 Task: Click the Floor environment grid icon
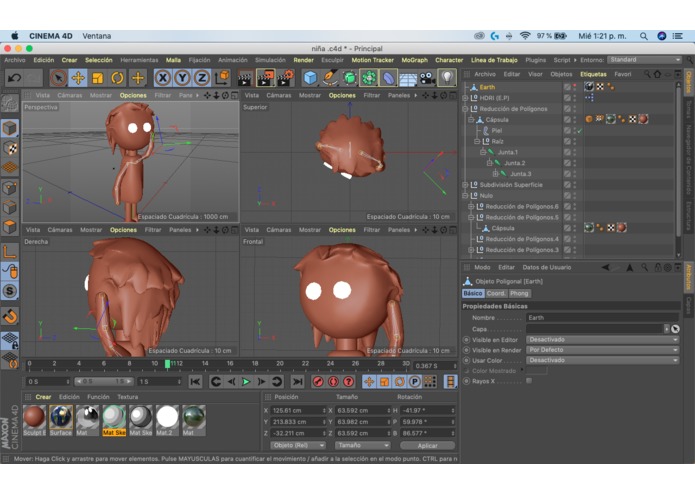408,78
